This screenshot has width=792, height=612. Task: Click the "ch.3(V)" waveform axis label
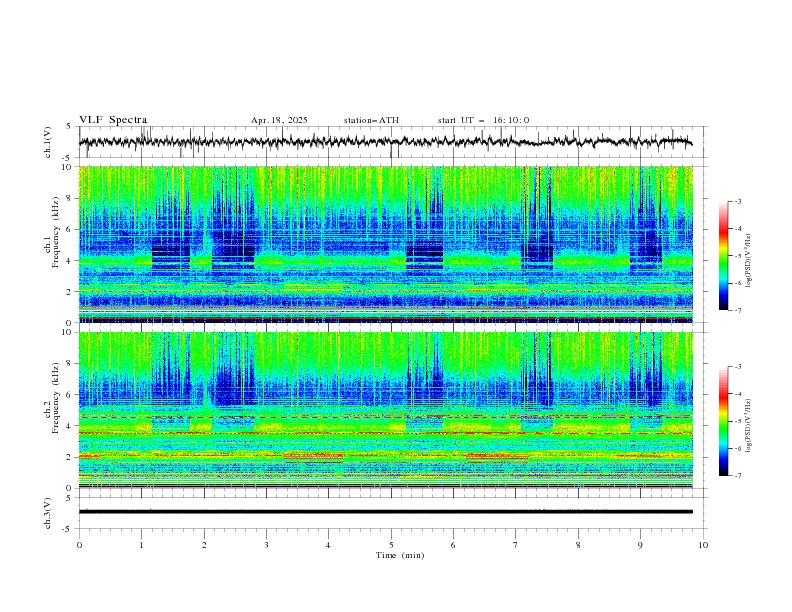[48, 513]
